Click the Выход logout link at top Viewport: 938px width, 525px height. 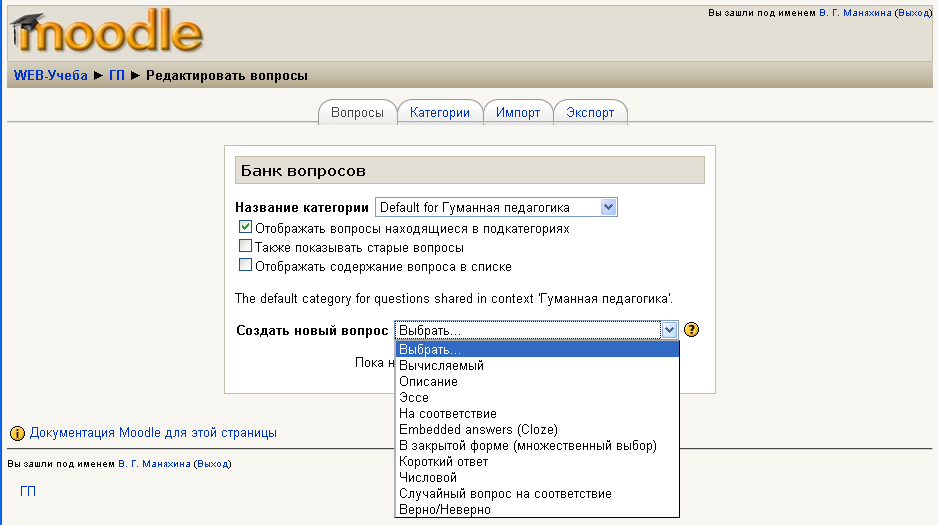point(912,13)
